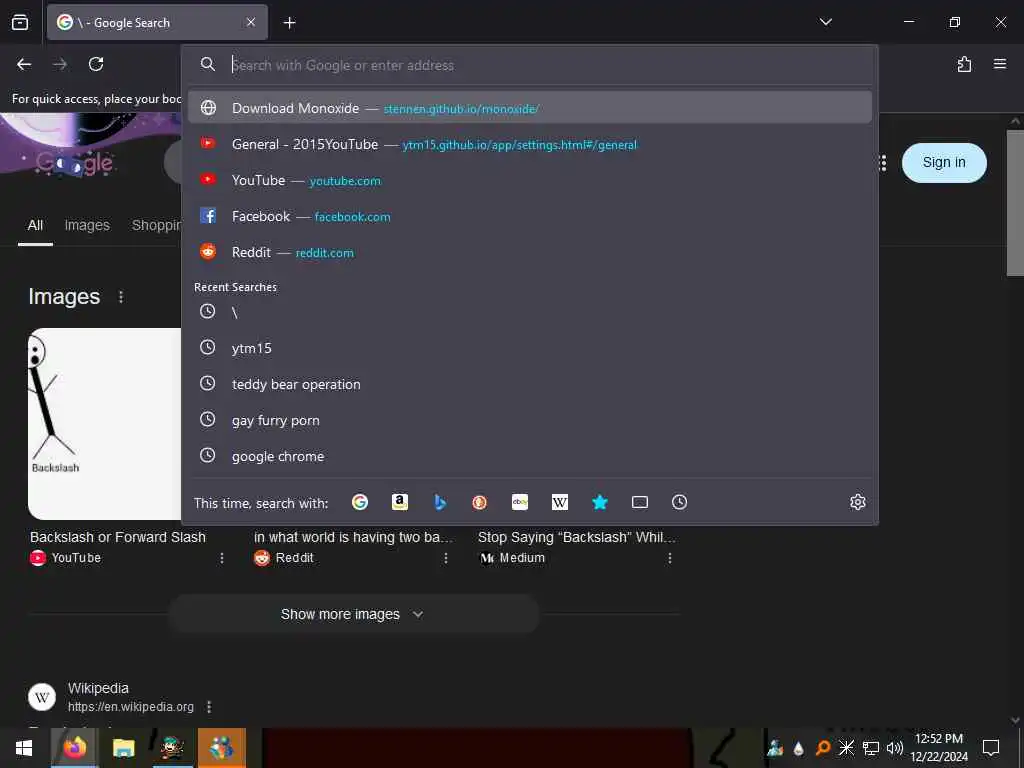
Task: Open the hamburger application menu
Action: pos(1000,64)
